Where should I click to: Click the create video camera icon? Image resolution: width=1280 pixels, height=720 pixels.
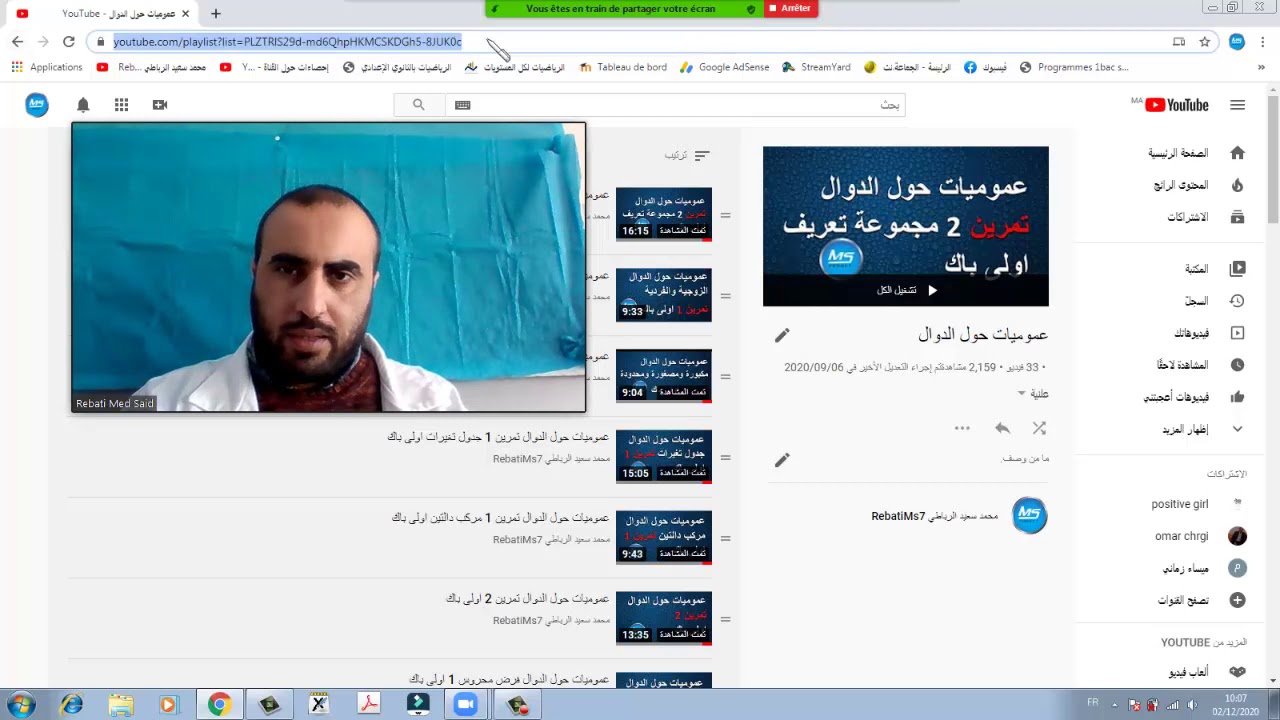pyautogui.click(x=160, y=105)
